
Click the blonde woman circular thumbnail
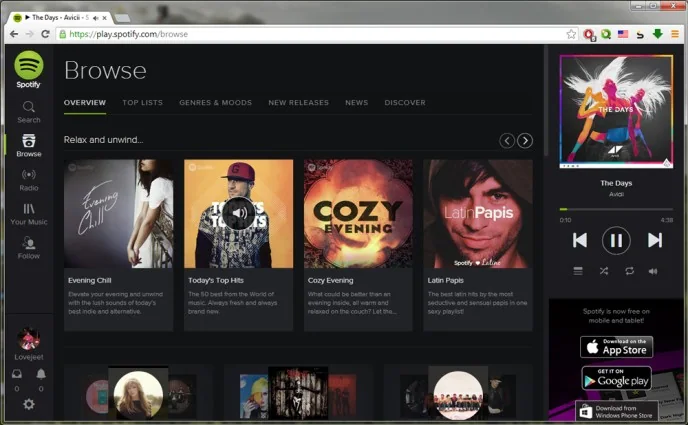[x=138, y=396]
